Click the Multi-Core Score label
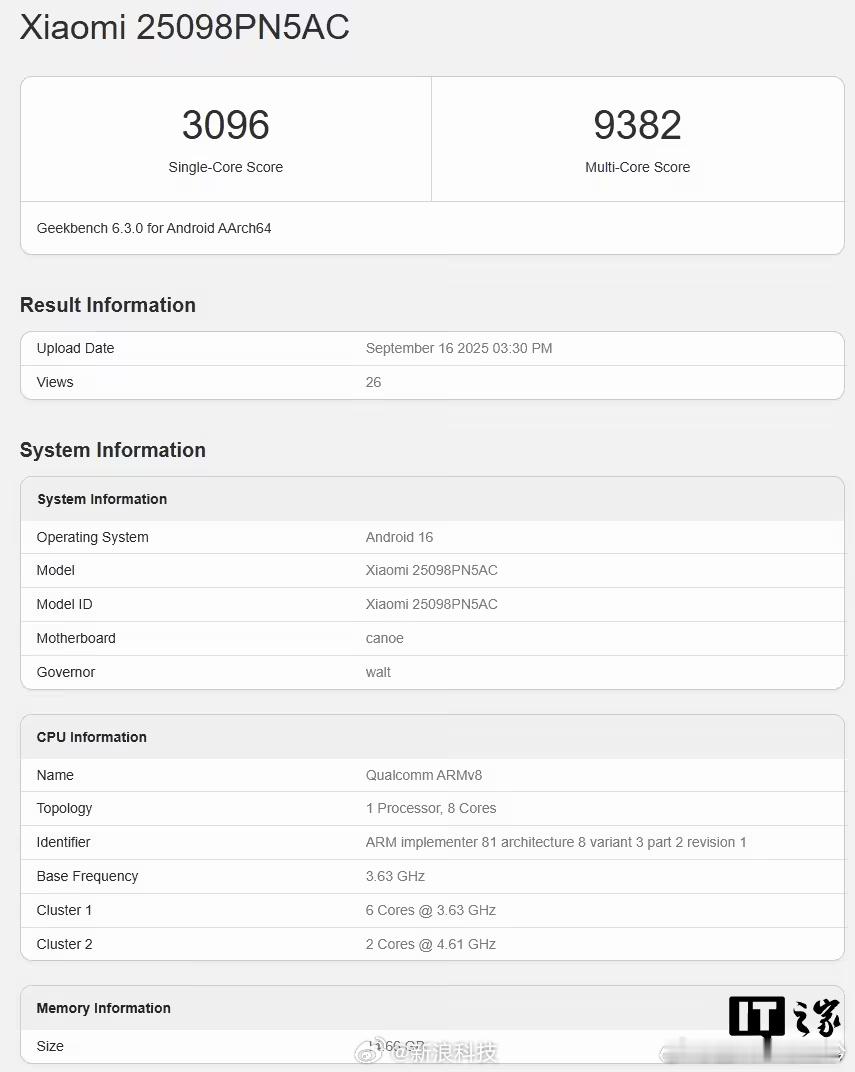855x1072 pixels. [637, 167]
